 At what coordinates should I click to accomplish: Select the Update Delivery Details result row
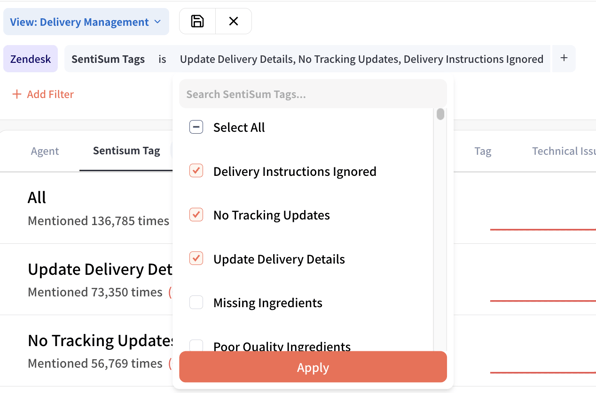86,279
